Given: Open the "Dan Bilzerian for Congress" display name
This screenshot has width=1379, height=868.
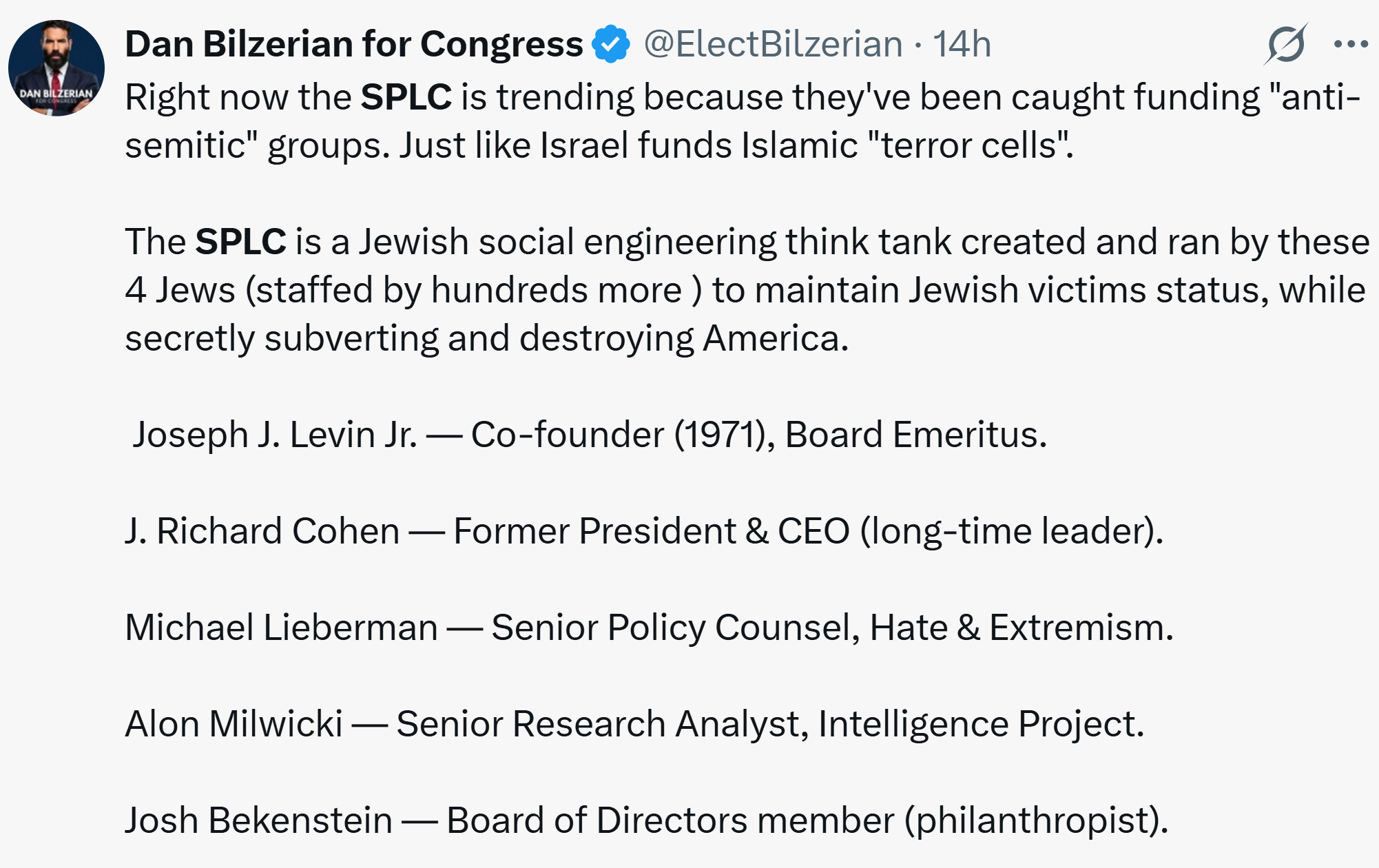Looking at the screenshot, I should click(354, 44).
